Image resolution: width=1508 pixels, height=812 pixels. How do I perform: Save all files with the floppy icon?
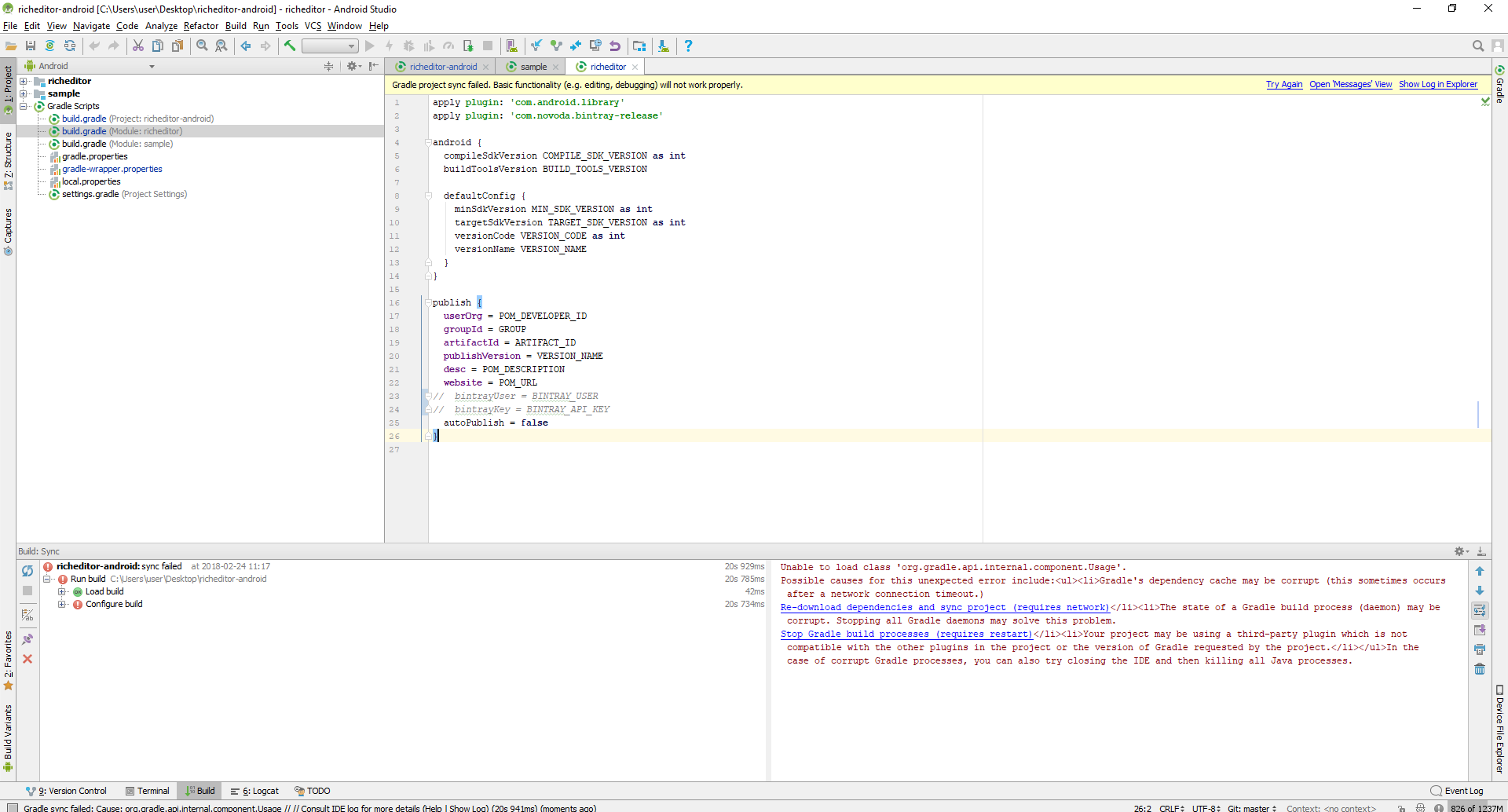[x=31, y=46]
